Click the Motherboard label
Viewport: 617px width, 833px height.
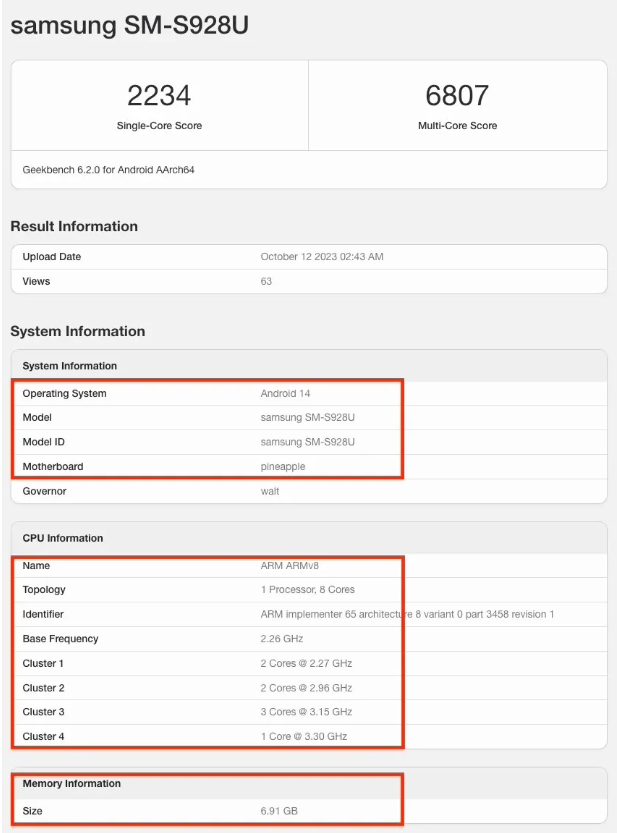tap(53, 466)
